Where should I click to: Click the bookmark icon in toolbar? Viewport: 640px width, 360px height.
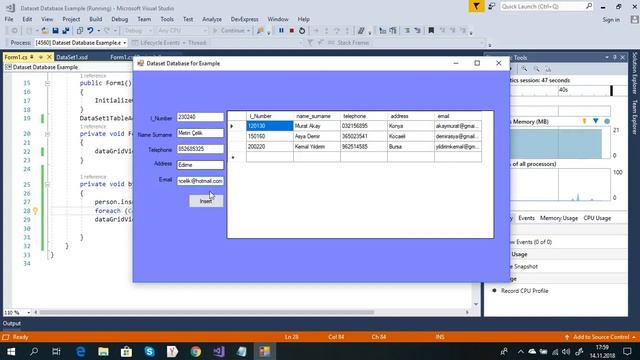[x=431, y=31]
